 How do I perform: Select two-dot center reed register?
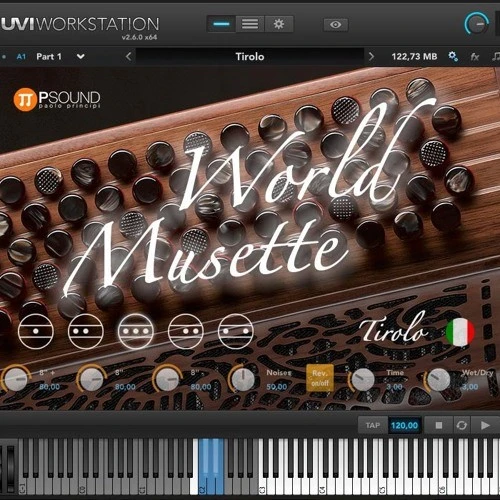pyautogui.click(x=86, y=331)
